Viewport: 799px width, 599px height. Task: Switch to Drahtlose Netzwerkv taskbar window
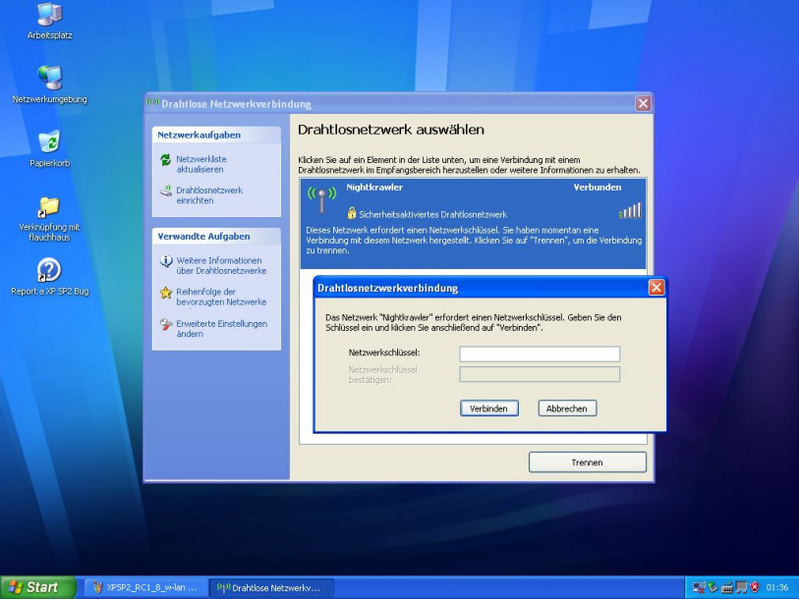click(272, 587)
